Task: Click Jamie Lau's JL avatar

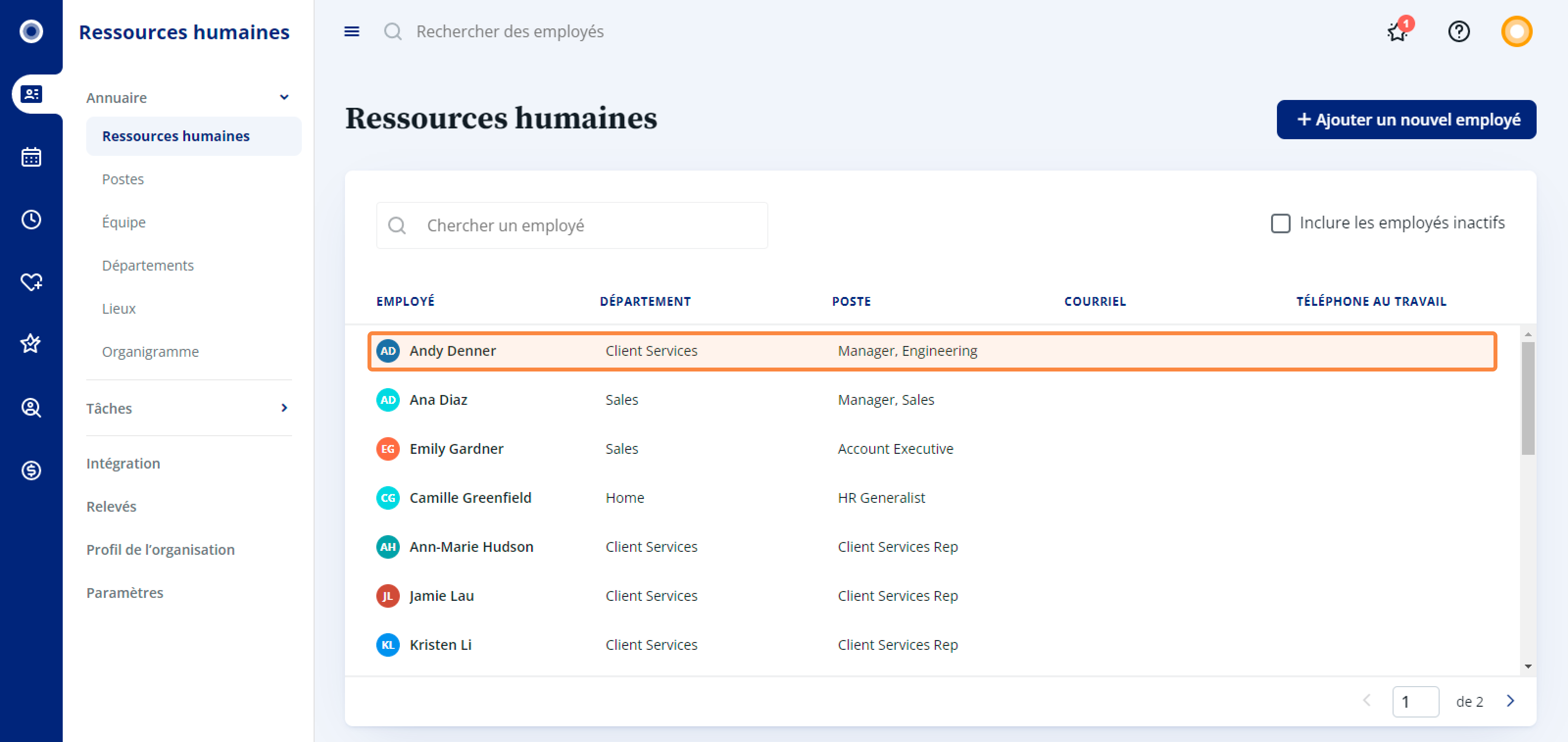Action: 388,596
